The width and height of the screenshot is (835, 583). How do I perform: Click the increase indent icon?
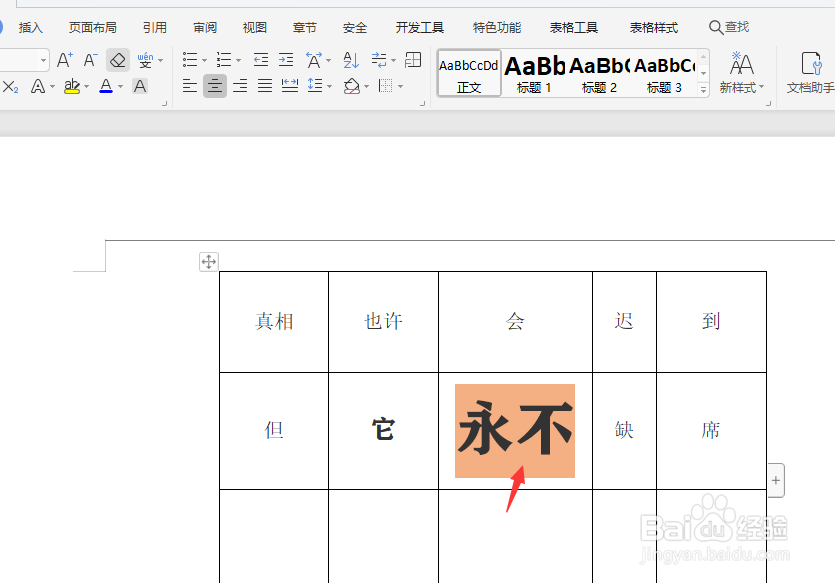(285, 61)
